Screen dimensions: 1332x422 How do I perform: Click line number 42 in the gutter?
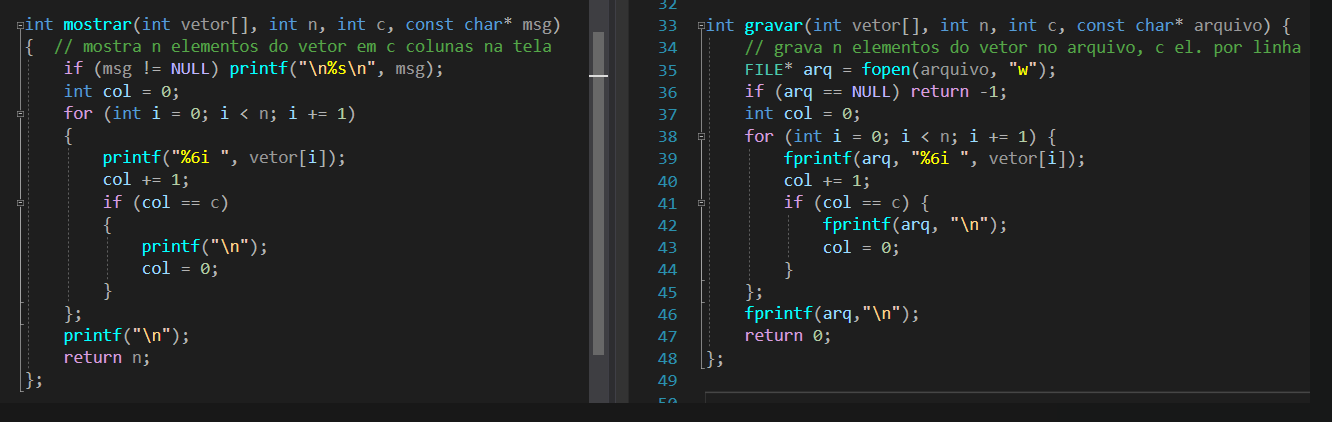(x=668, y=226)
